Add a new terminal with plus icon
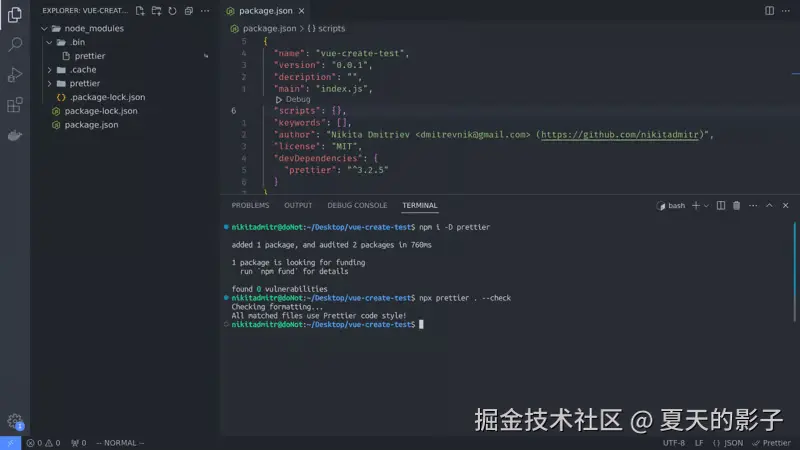The image size is (800, 450). click(695, 206)
